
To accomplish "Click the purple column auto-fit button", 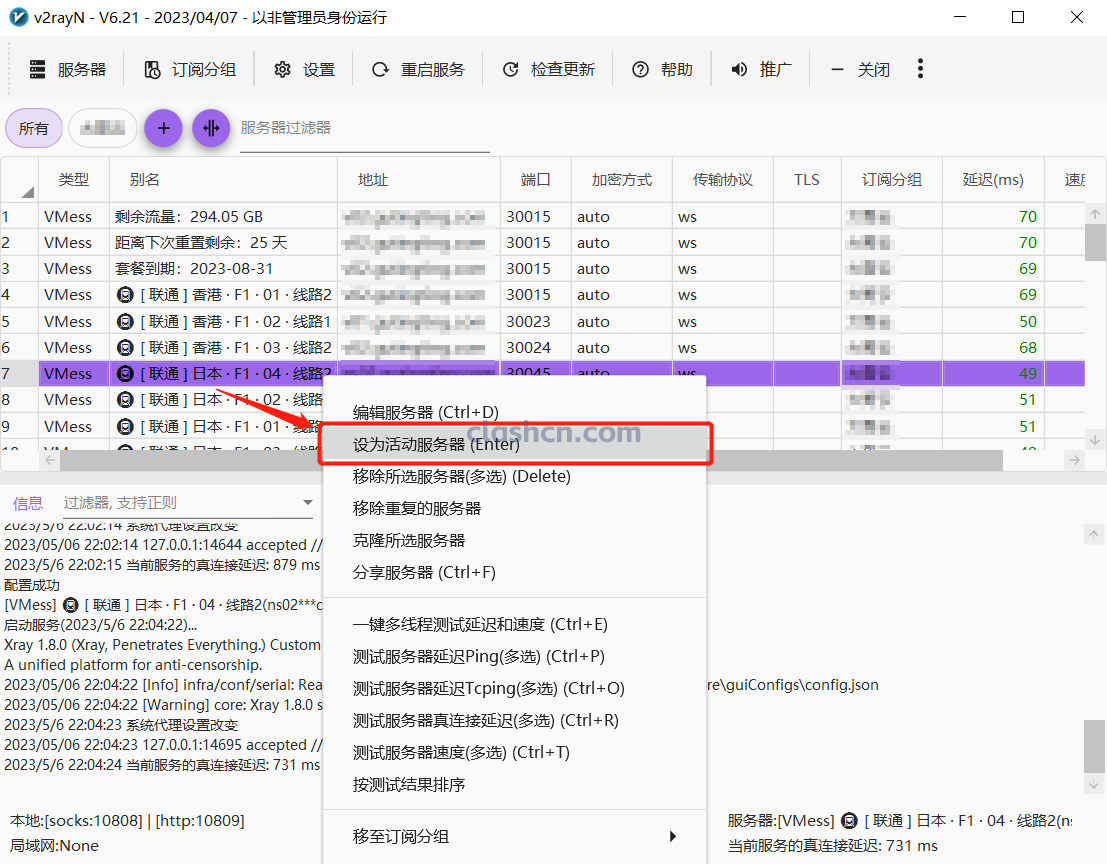I will [211, 128].
